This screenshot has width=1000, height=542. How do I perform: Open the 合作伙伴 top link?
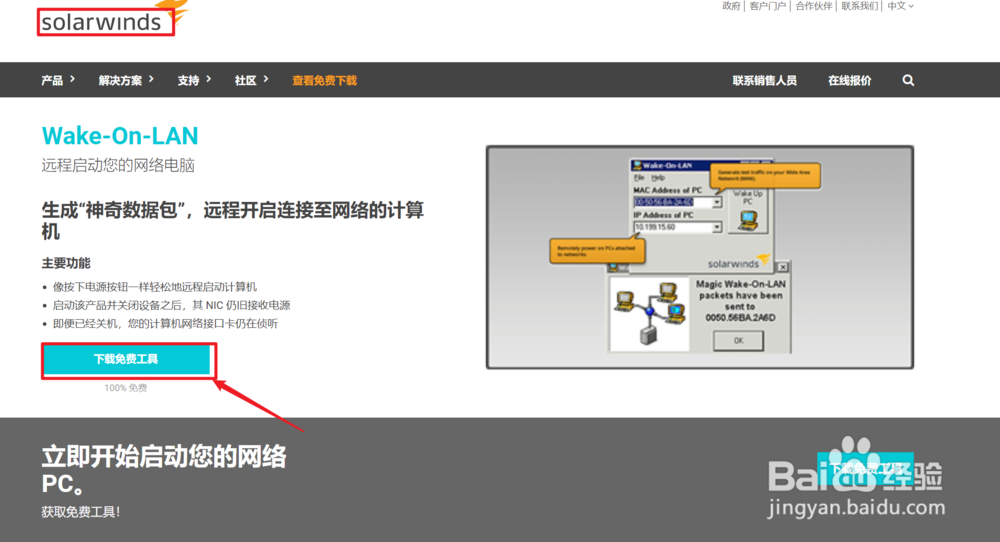pyautogui.click(x=813, y=6)
